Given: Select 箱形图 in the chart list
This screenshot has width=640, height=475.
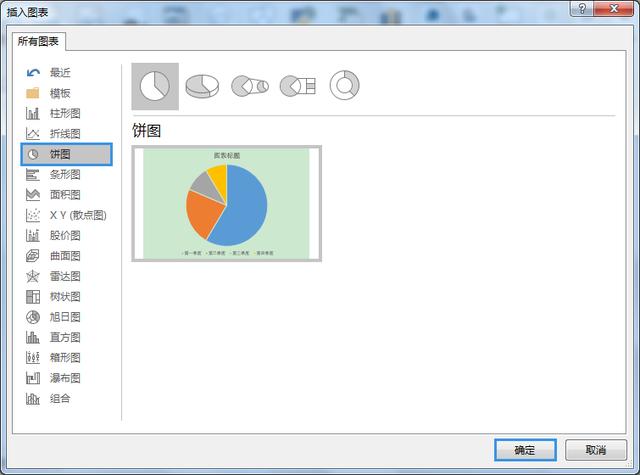Looking at the screenshot, I should (65, 358).
